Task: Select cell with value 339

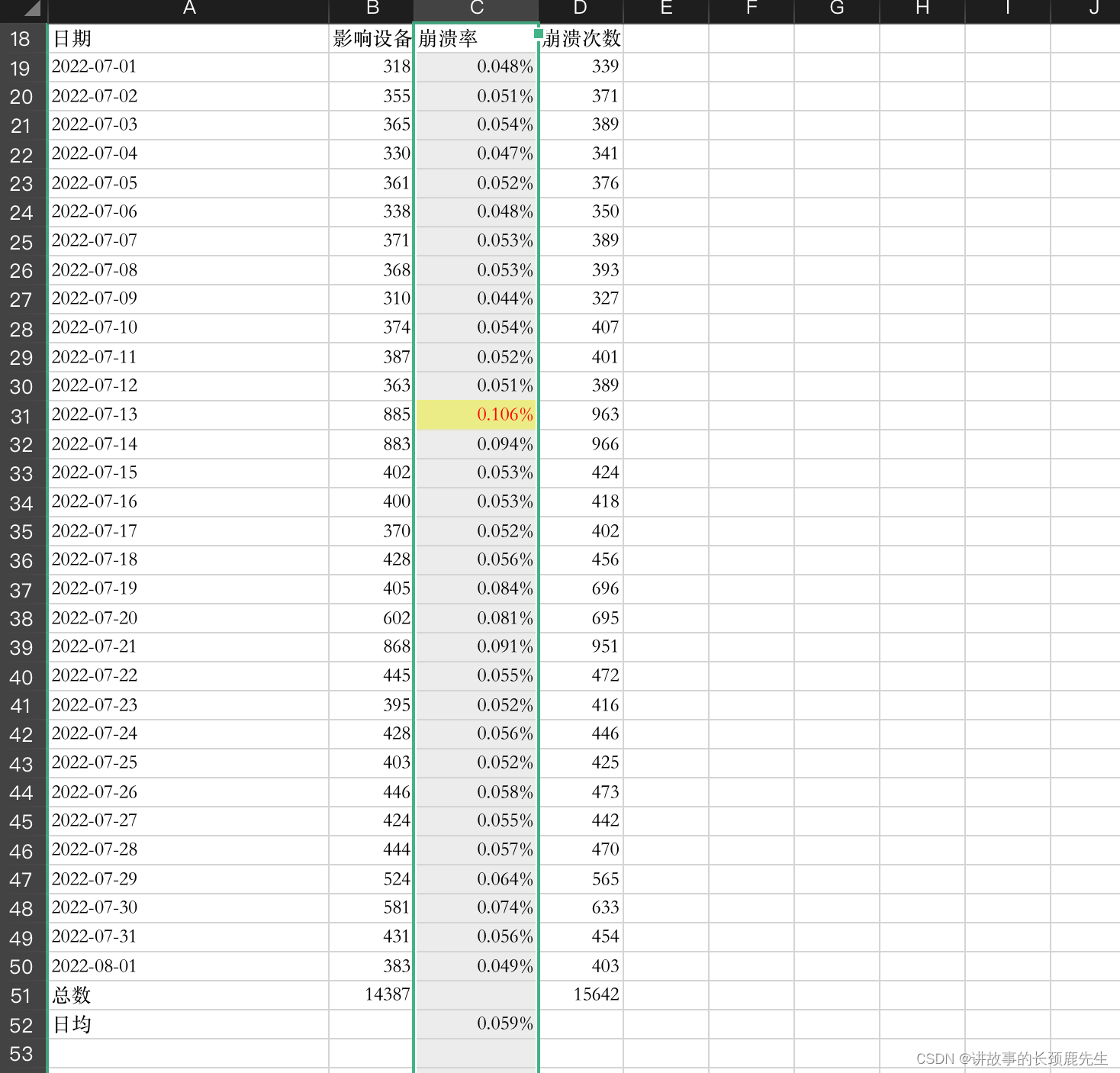Action: [x=581, y=67]
